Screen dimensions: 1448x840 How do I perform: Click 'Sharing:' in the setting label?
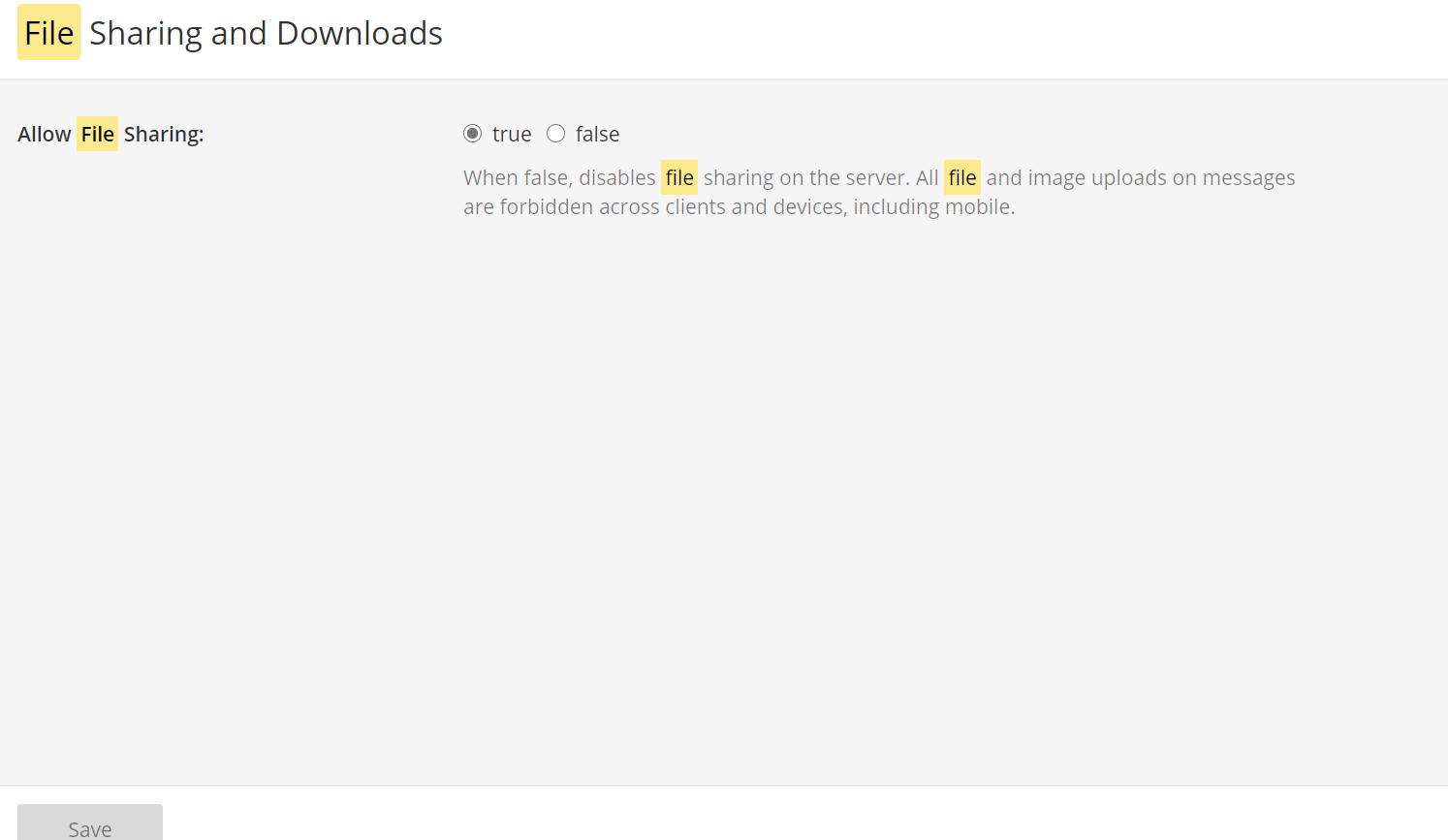pyautogui.click(x=164, y=135)
